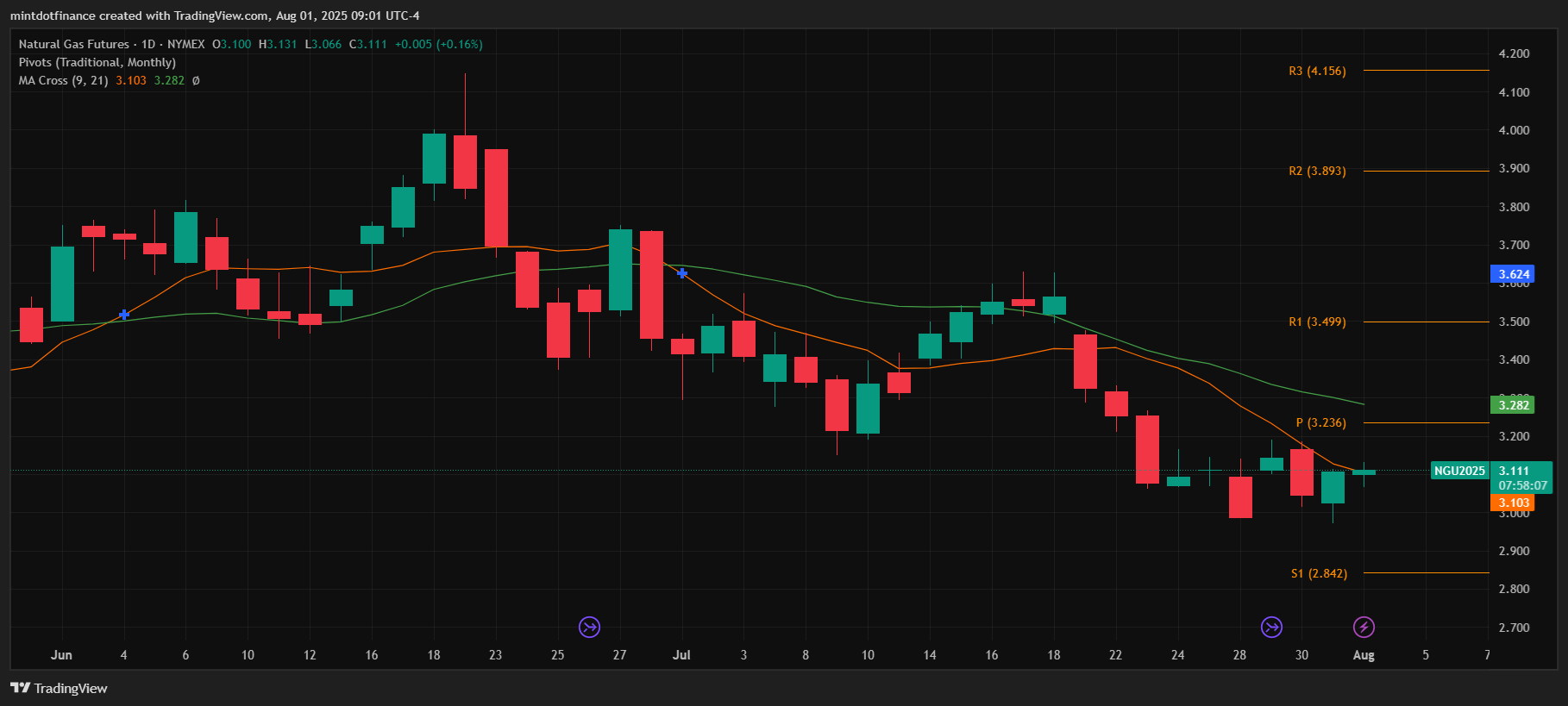The height and width of the screenshot is (706, 1568).
Task: Click the +0.005 (+0.16%) change value
Action: [439, 44]
